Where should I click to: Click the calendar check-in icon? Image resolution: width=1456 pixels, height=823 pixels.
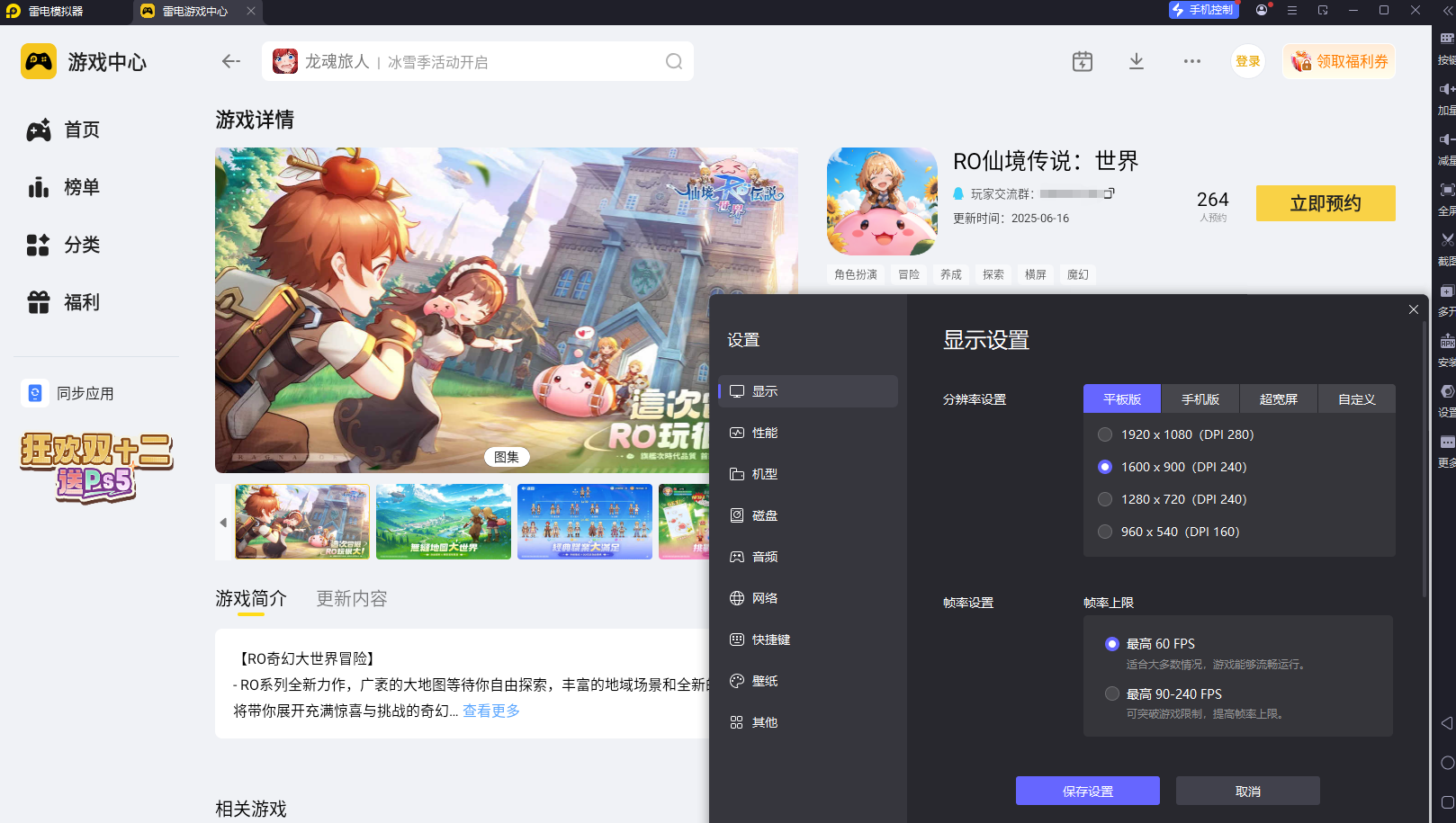pyautogui.click(x=1083, y=61)
